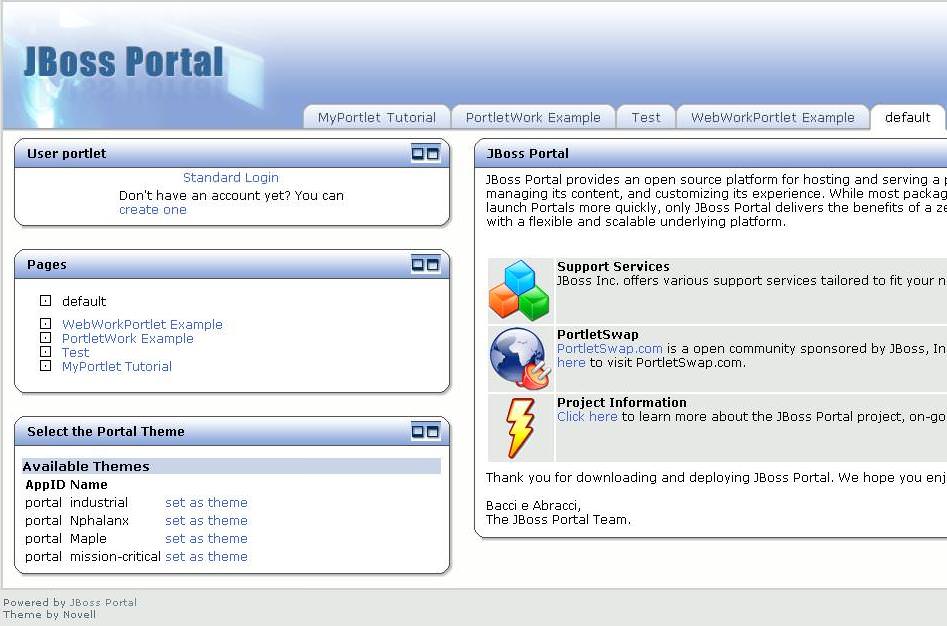Minimize the Select the Portal Theme portlet
Viewport: 947px width, 626px height.
point(418,431)
